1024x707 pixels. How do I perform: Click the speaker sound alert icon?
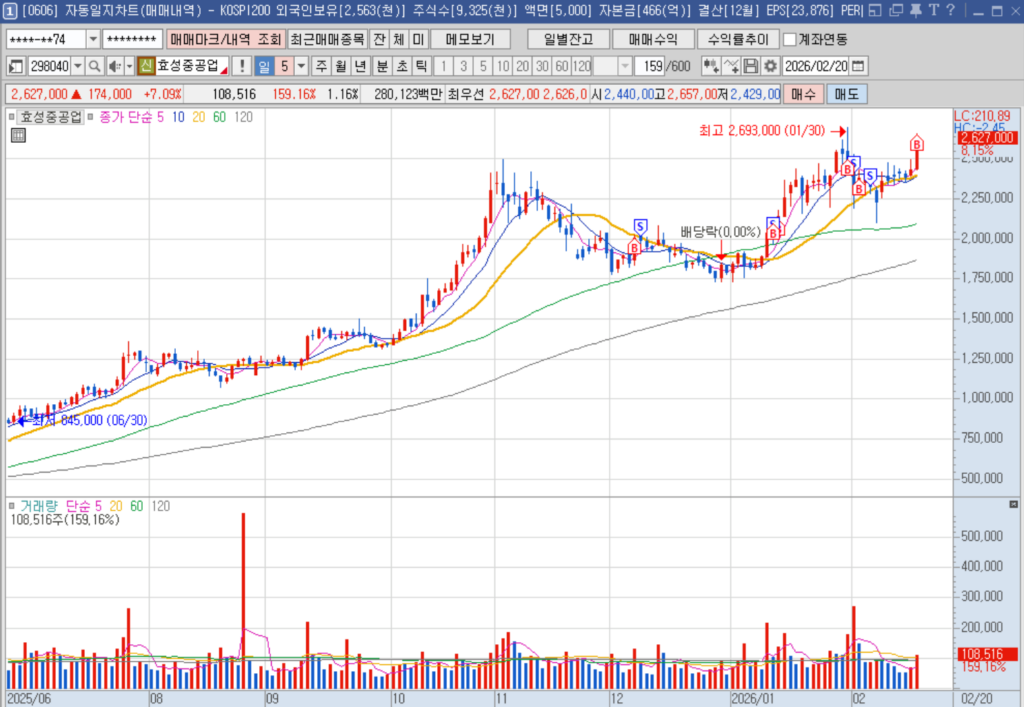click(x=113, y=66)
